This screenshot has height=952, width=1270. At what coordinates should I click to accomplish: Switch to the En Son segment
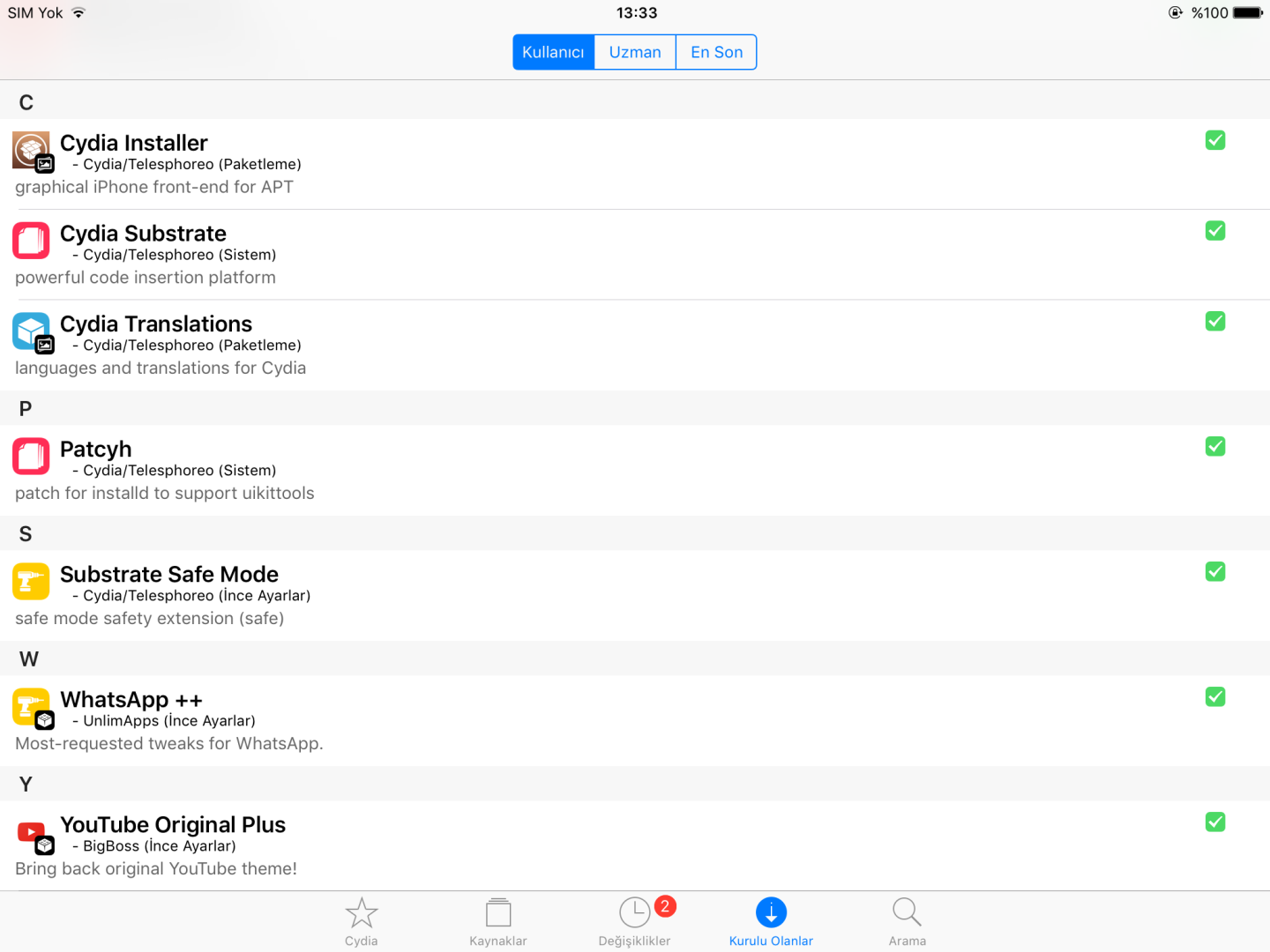(716, 52)
